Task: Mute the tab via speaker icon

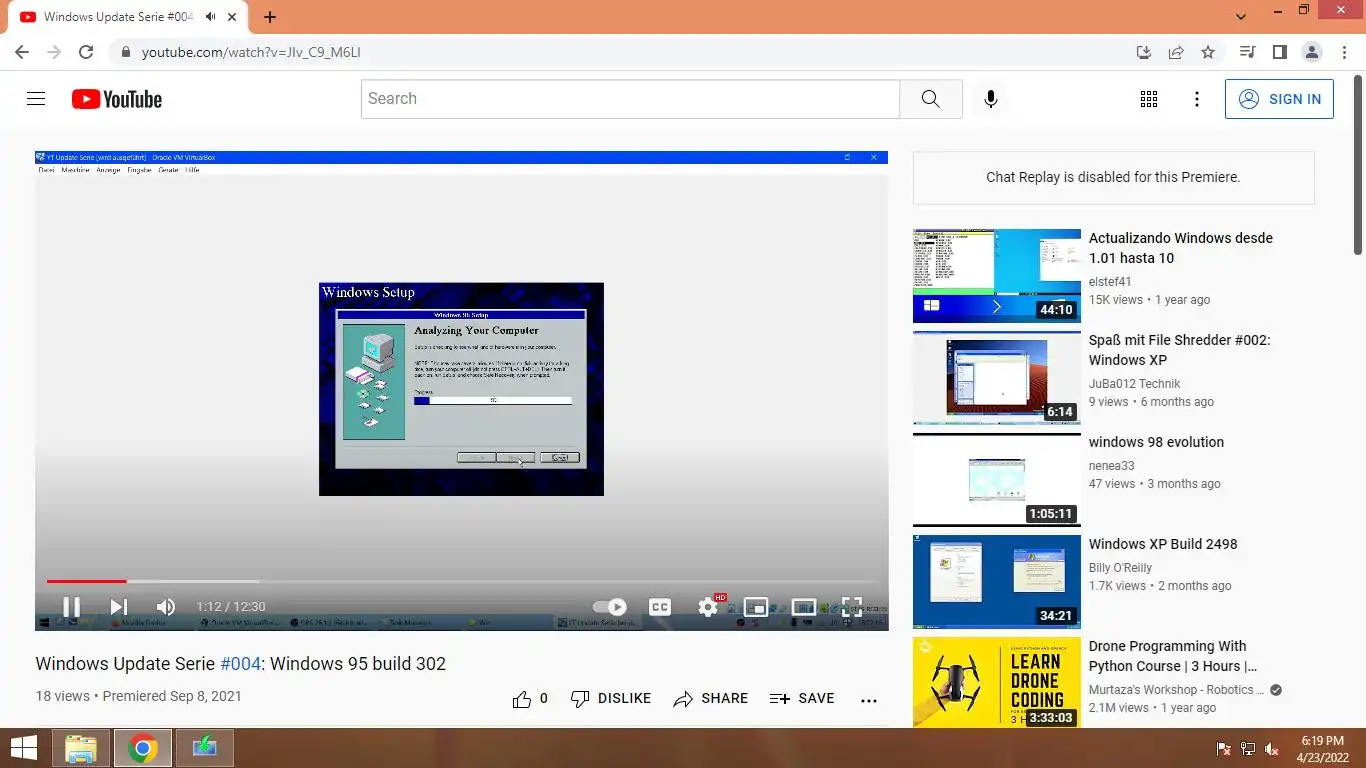Action: click(211, 17)
